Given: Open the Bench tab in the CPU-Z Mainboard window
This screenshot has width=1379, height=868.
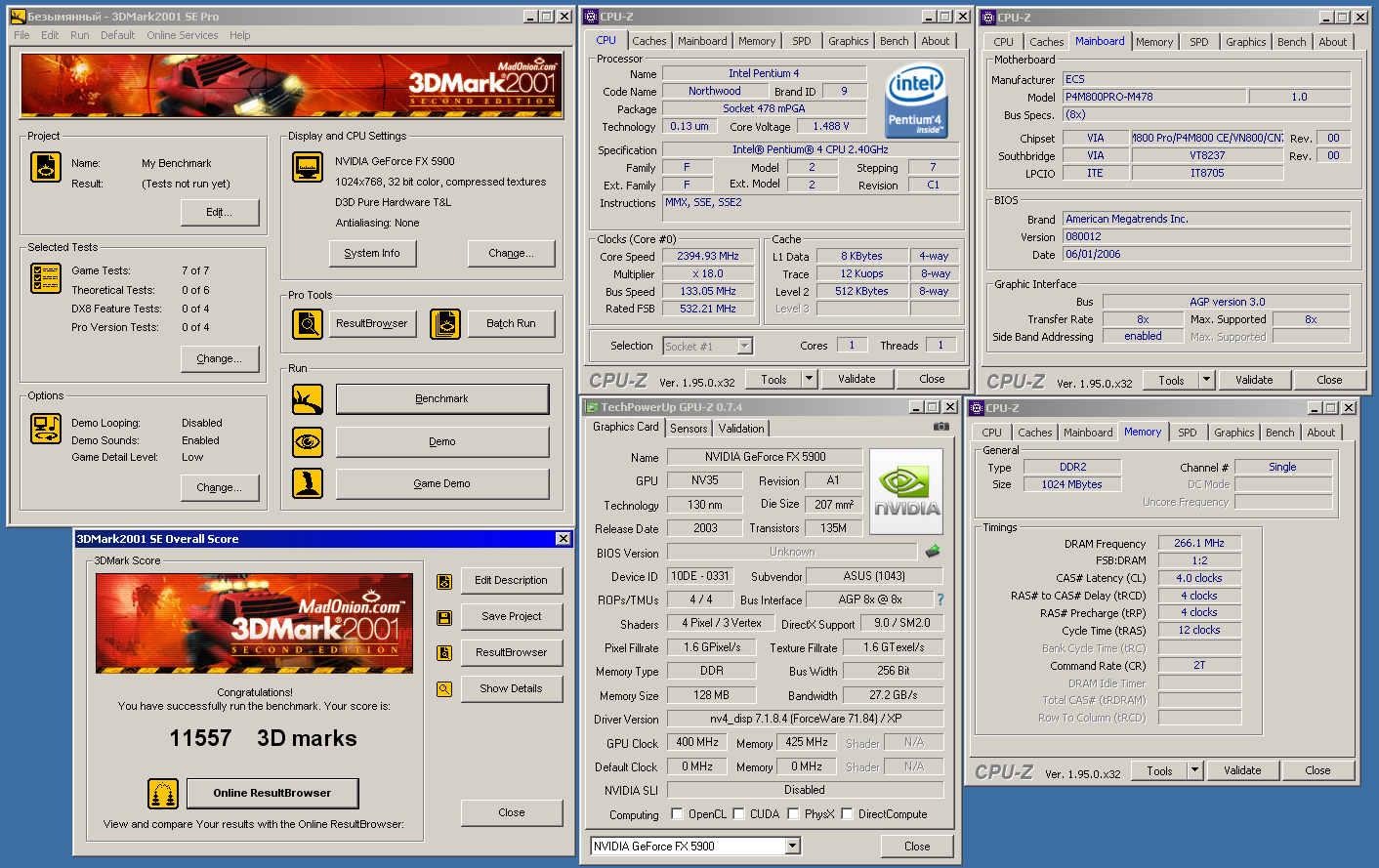Looking at the screenshot, I should (1291, 42).
